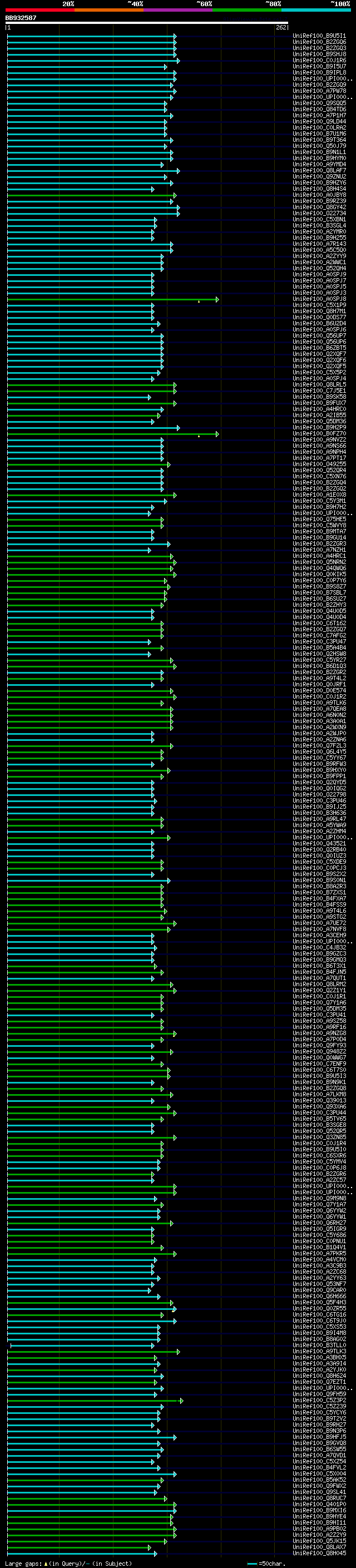
Task: Select UniRef100_B9MTA7 label
Action: pos(319,532)
